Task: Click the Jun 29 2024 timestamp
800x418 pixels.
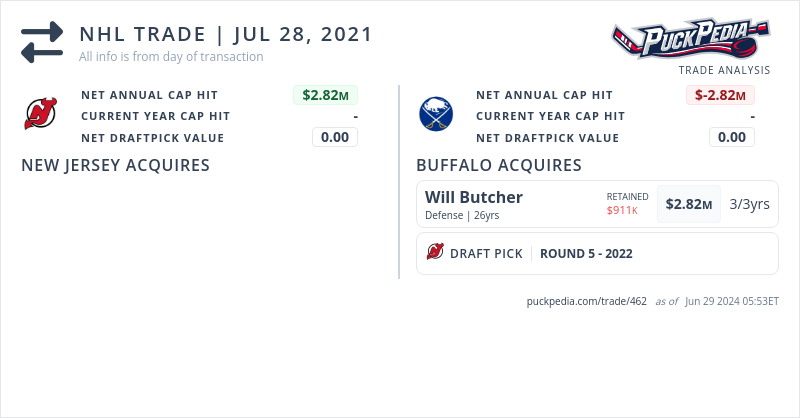Action: tap(732, 301)
